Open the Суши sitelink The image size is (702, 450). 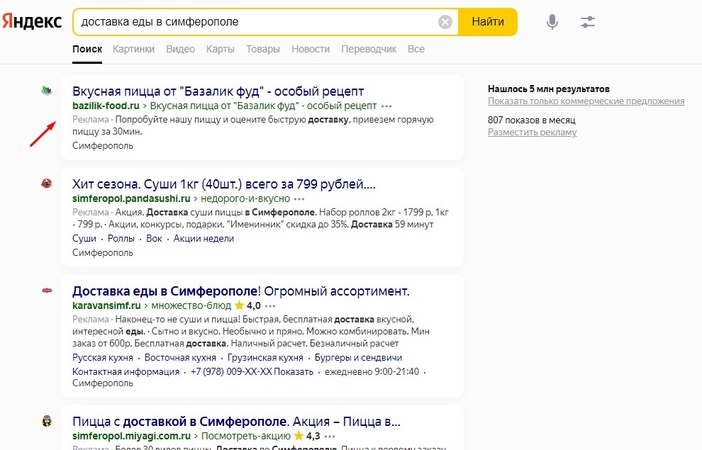click(x=84, y=238)
